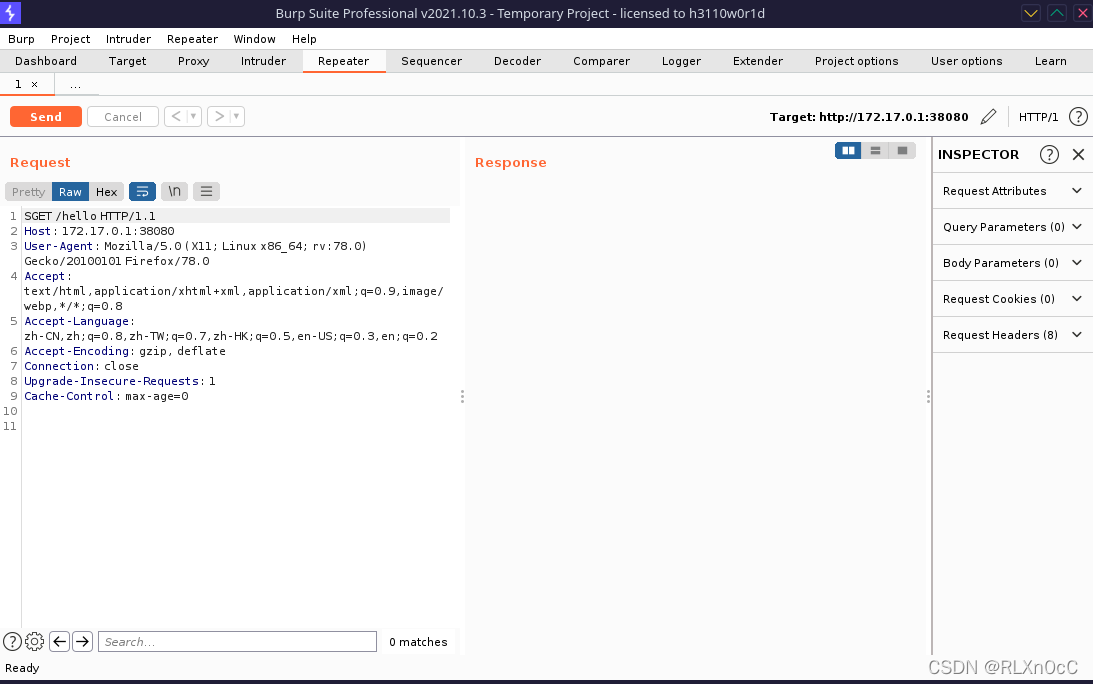Go forward in request history
Image resolution: width=1093 pixels, height=684 pixels.
coord(219,116)
